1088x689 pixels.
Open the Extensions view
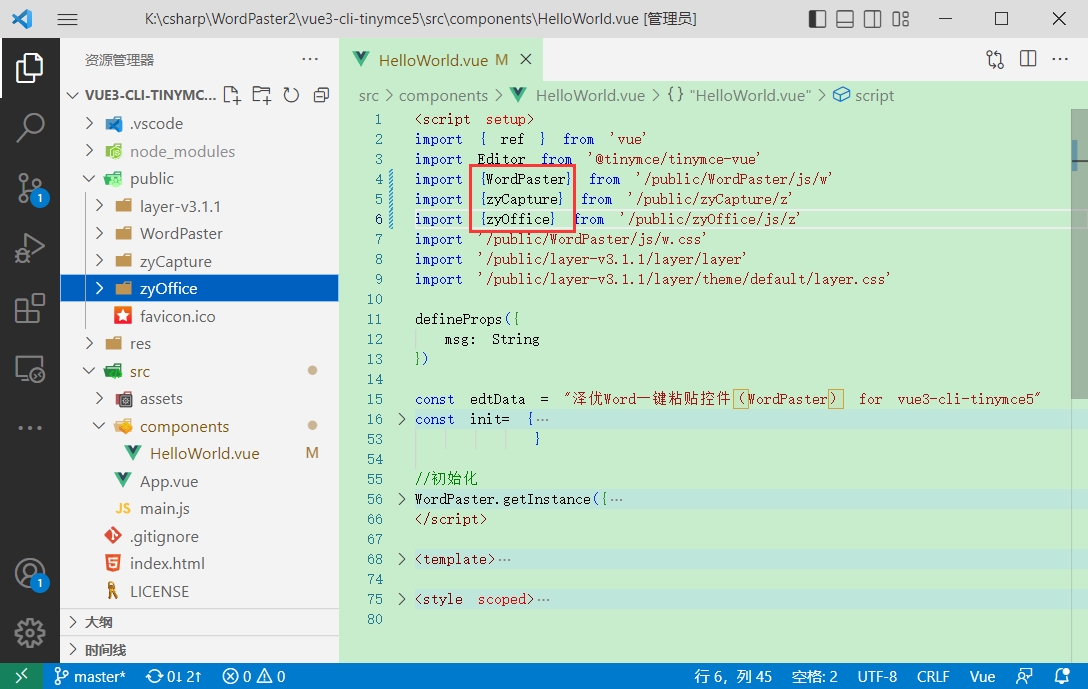30,308
